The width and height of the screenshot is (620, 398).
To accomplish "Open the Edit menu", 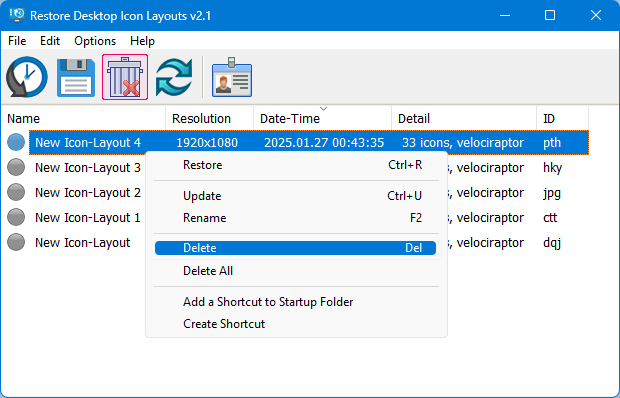I will coord(50,41).
